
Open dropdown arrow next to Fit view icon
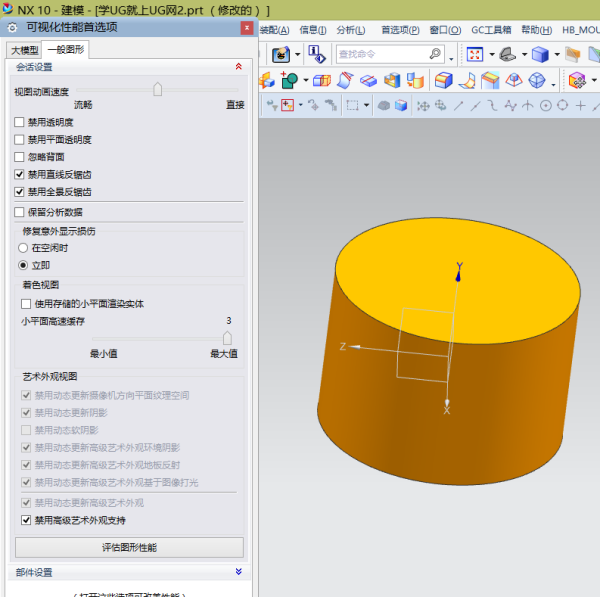(490, 54)
